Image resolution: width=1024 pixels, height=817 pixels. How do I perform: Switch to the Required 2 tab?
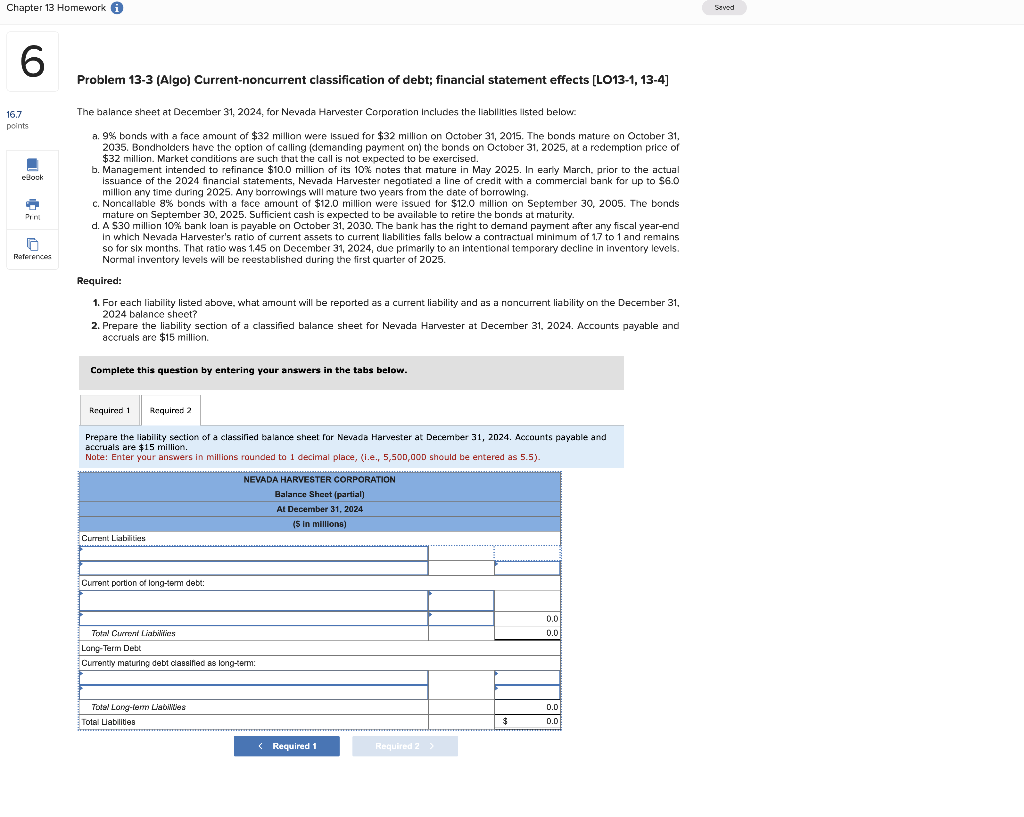(x=170, y=410)
